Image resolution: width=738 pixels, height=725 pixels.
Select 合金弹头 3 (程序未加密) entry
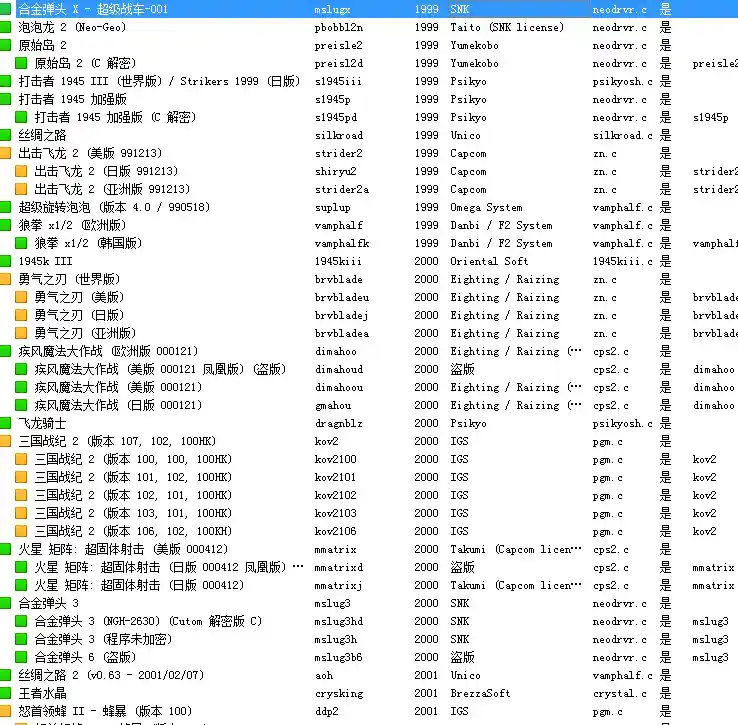[x=103, y=639]
